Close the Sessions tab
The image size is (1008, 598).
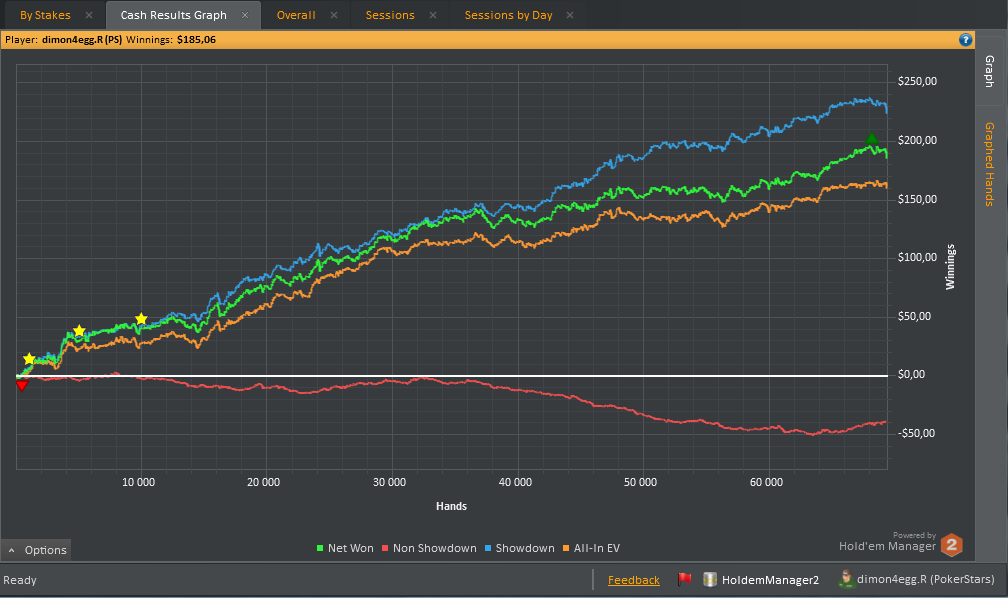[433, 15]
